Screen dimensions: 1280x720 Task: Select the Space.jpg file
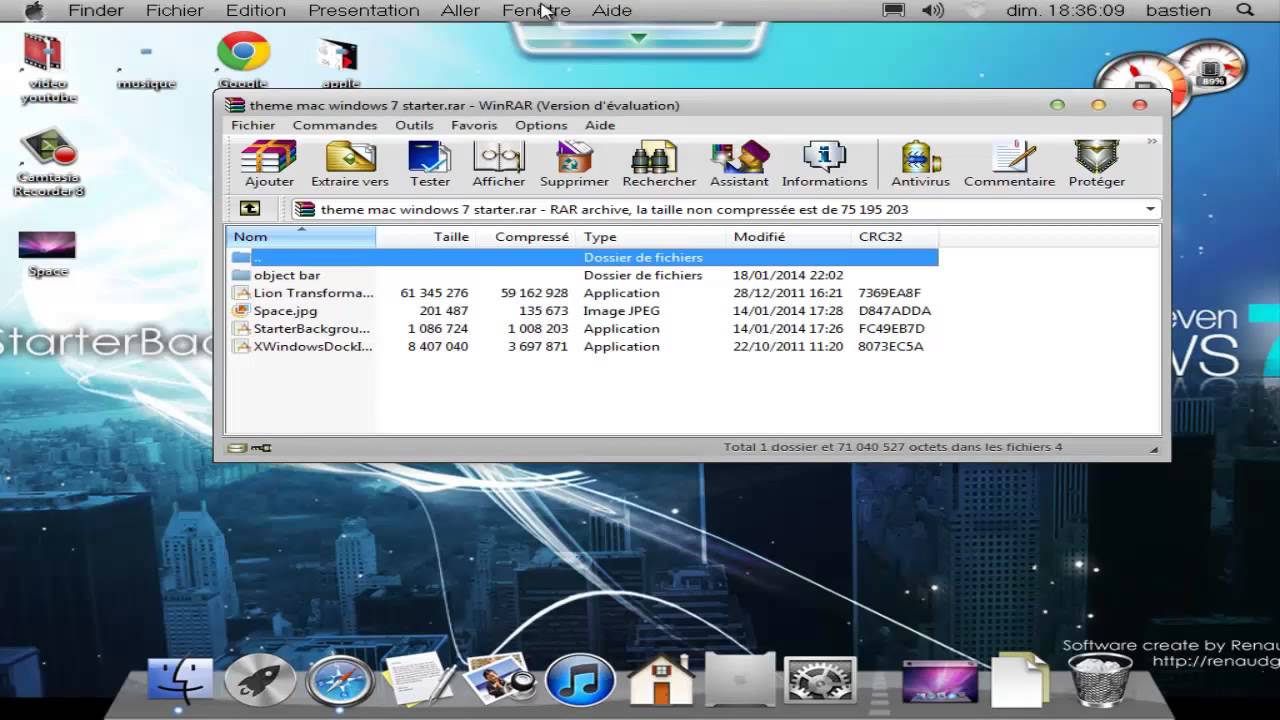point(583,311)
